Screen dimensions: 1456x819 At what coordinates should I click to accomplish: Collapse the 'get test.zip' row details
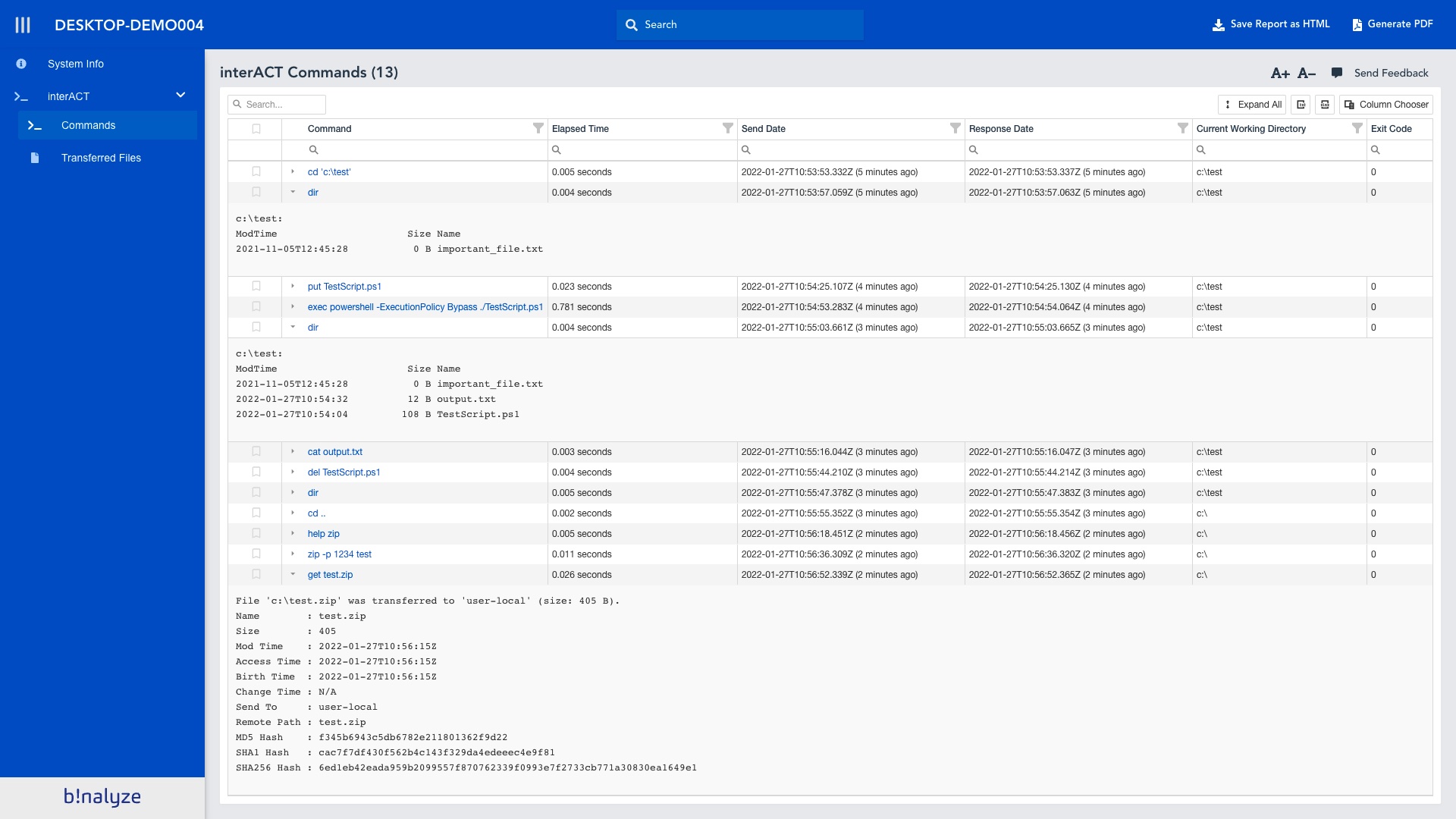click(293, 575)
